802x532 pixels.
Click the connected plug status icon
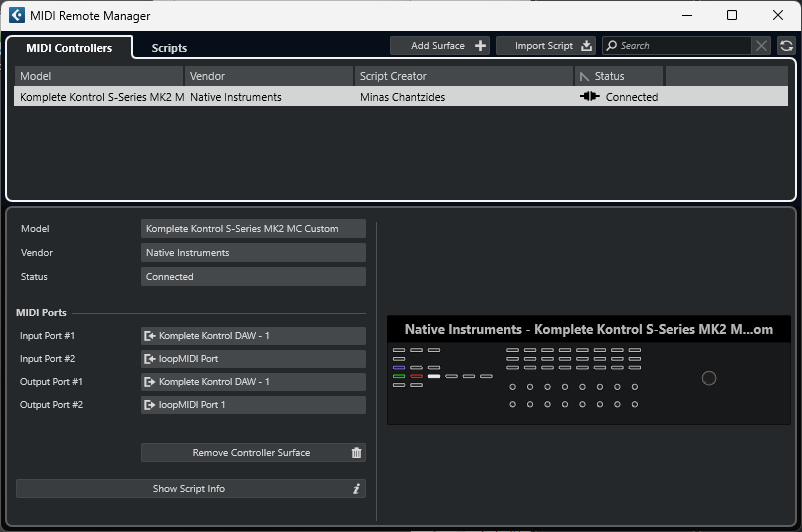pyautogui.click(x=590, y=96)
